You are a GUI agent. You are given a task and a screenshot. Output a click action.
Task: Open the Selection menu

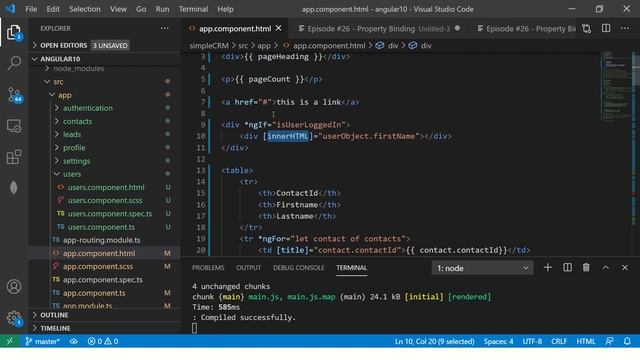(84, 9)
